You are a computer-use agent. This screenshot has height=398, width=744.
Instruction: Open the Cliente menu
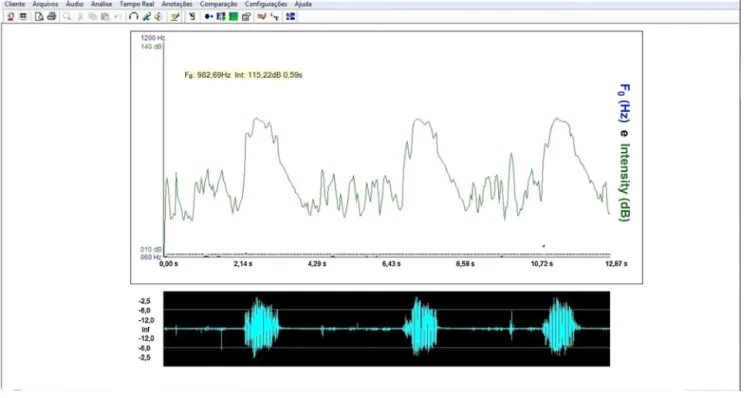click(x=15, y=4)
